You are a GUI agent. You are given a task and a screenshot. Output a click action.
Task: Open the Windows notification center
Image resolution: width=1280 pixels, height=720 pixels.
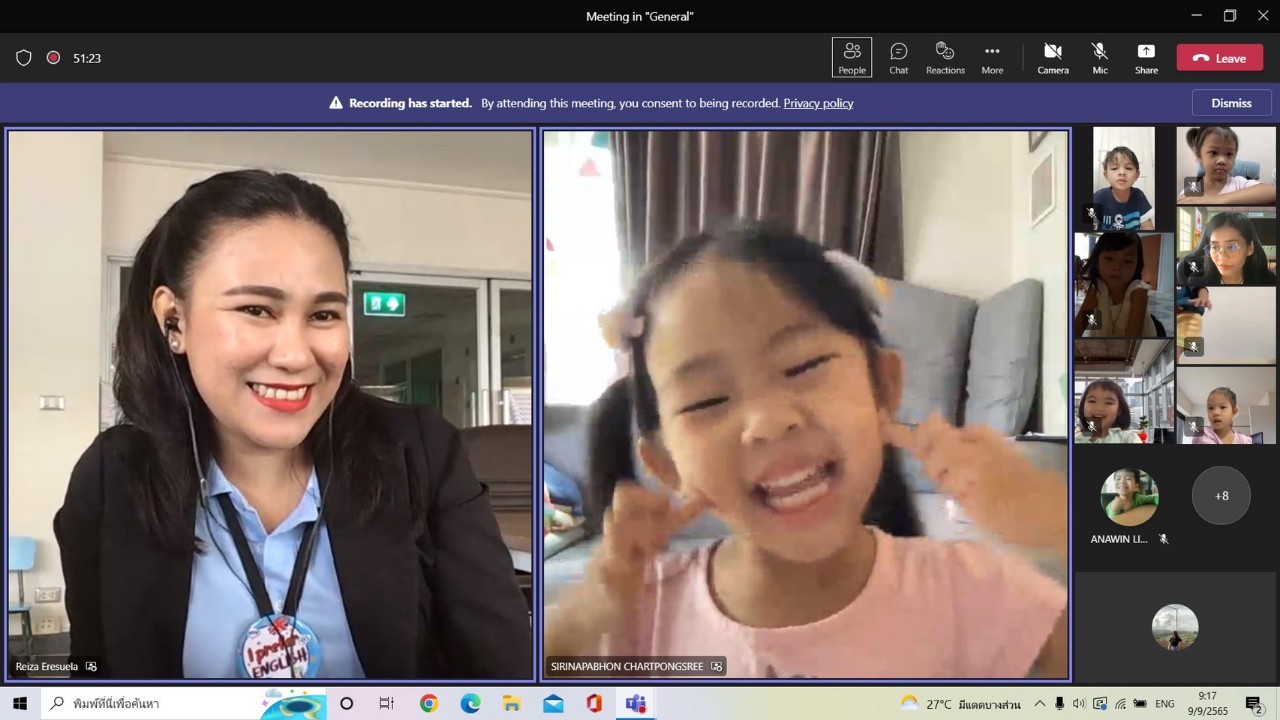pos(1254,704)
